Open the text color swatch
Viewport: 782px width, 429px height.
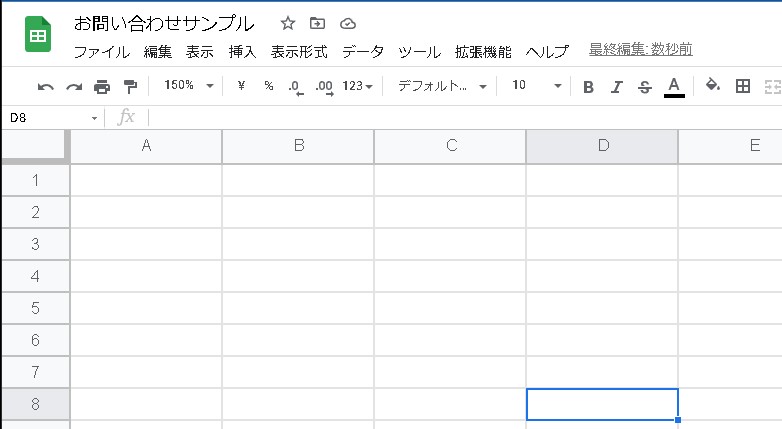click(674, 87)
